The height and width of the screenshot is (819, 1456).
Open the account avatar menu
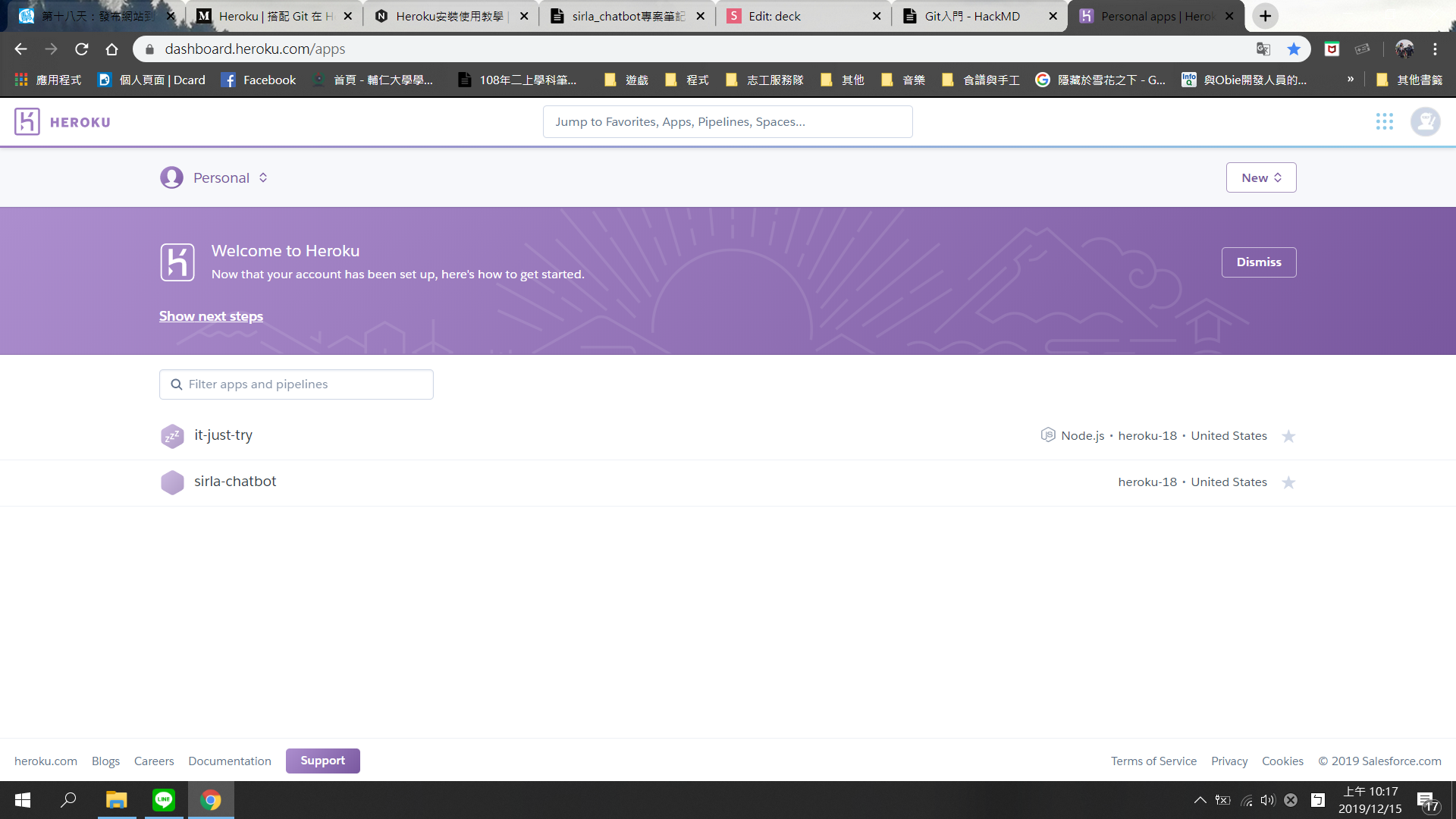[1425, 122]
